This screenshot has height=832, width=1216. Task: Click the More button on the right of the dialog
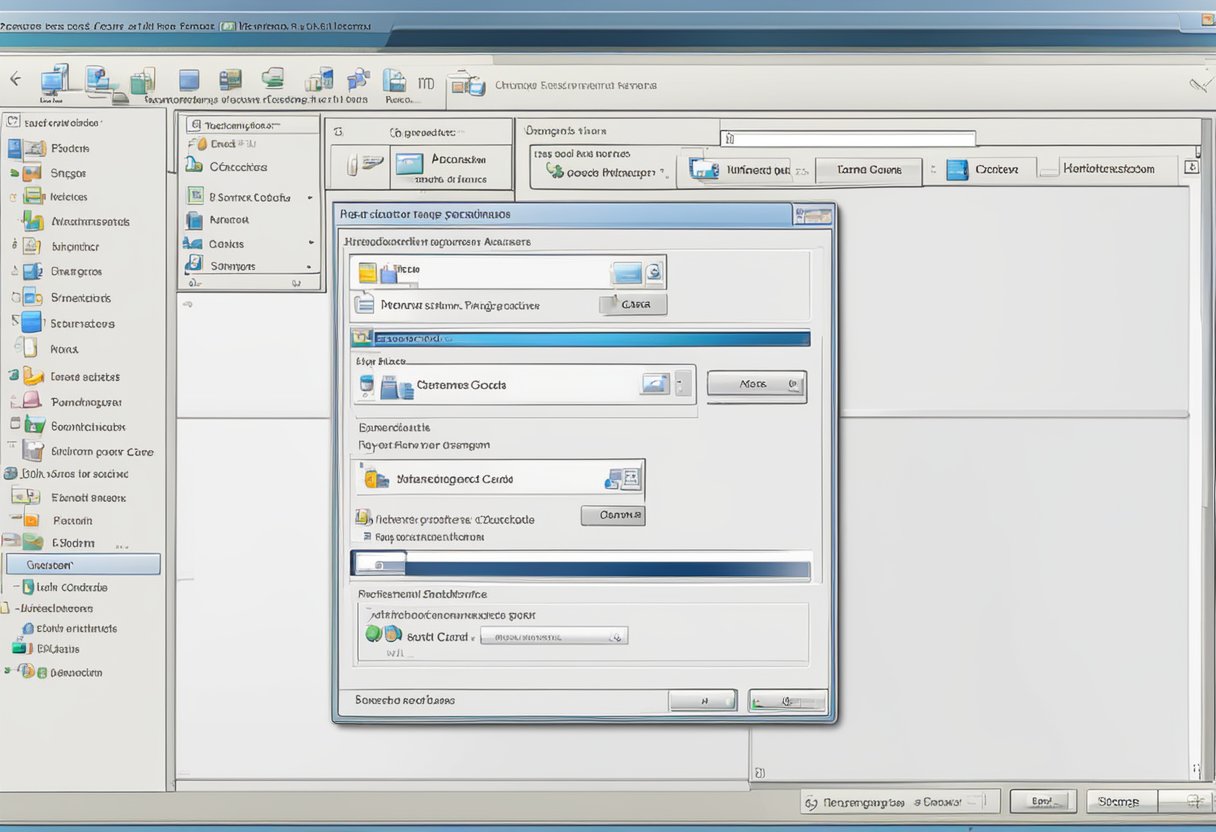(x=757, y=385)
